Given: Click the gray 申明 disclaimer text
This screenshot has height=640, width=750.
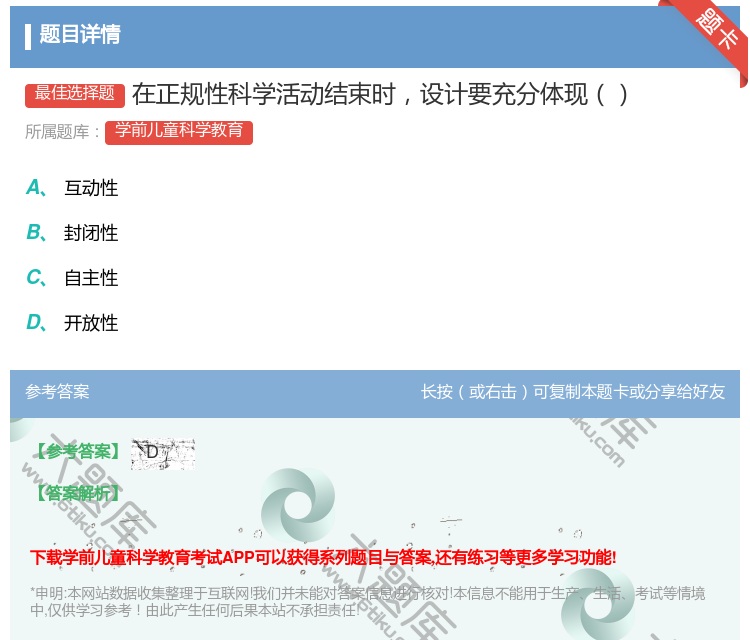Looking at the screenshot, I should click(367, 601).
